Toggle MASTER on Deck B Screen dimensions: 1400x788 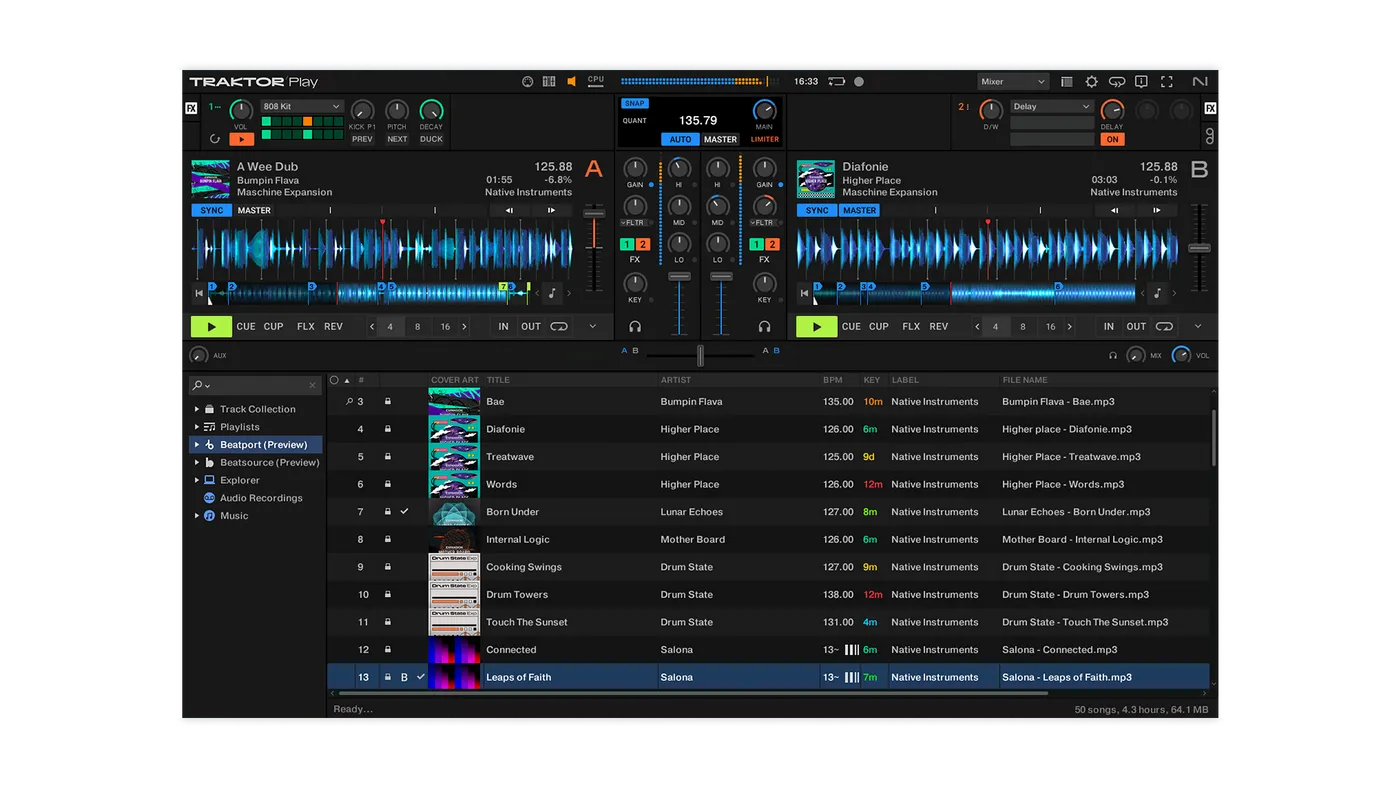coord(859,210)
